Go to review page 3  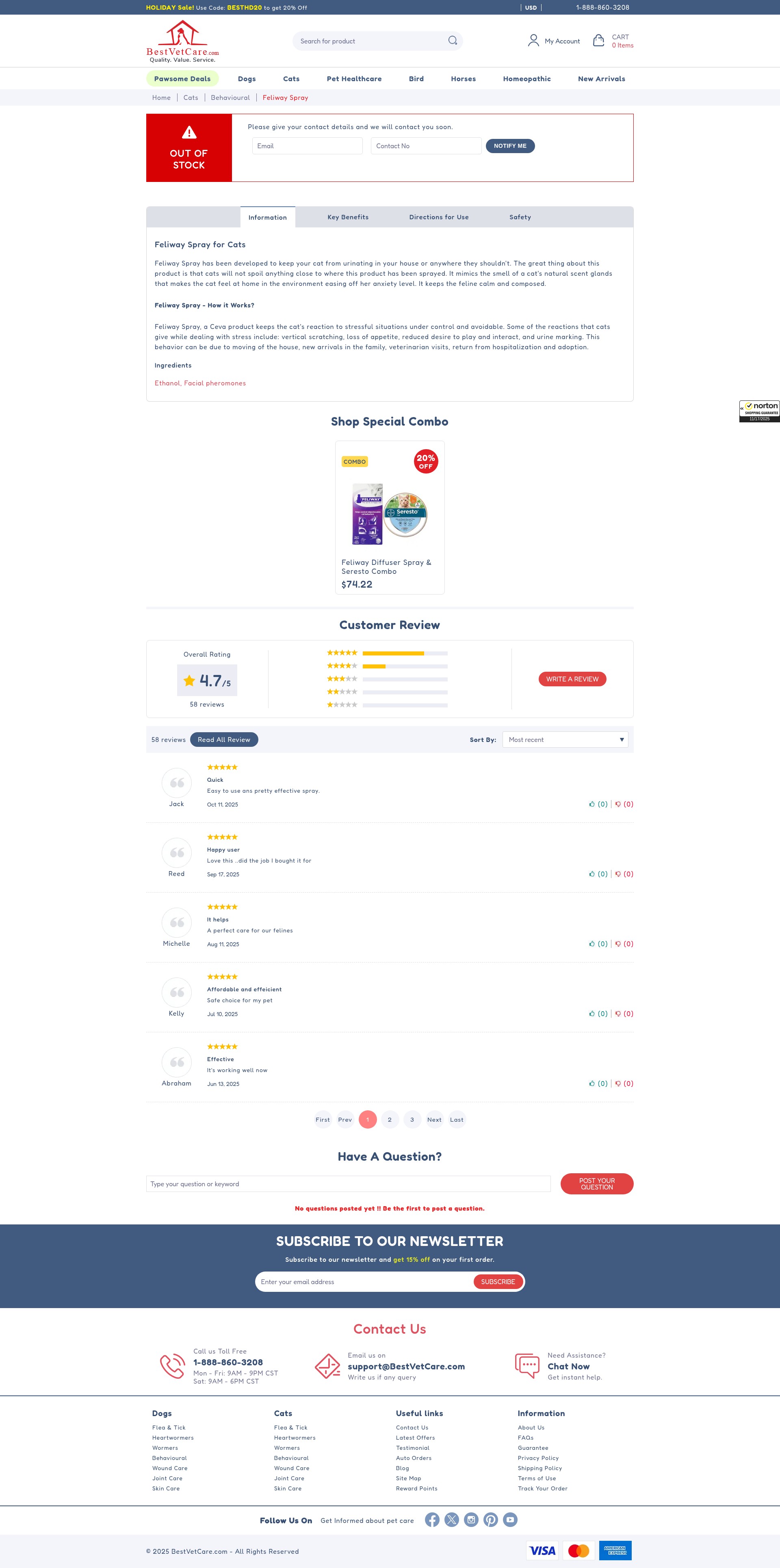(x=412, y=1119)
